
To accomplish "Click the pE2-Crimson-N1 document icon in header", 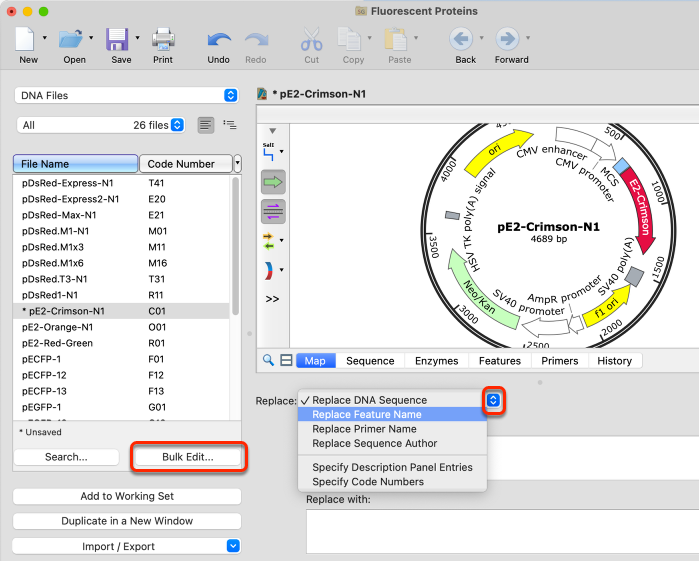I will 262,94.
